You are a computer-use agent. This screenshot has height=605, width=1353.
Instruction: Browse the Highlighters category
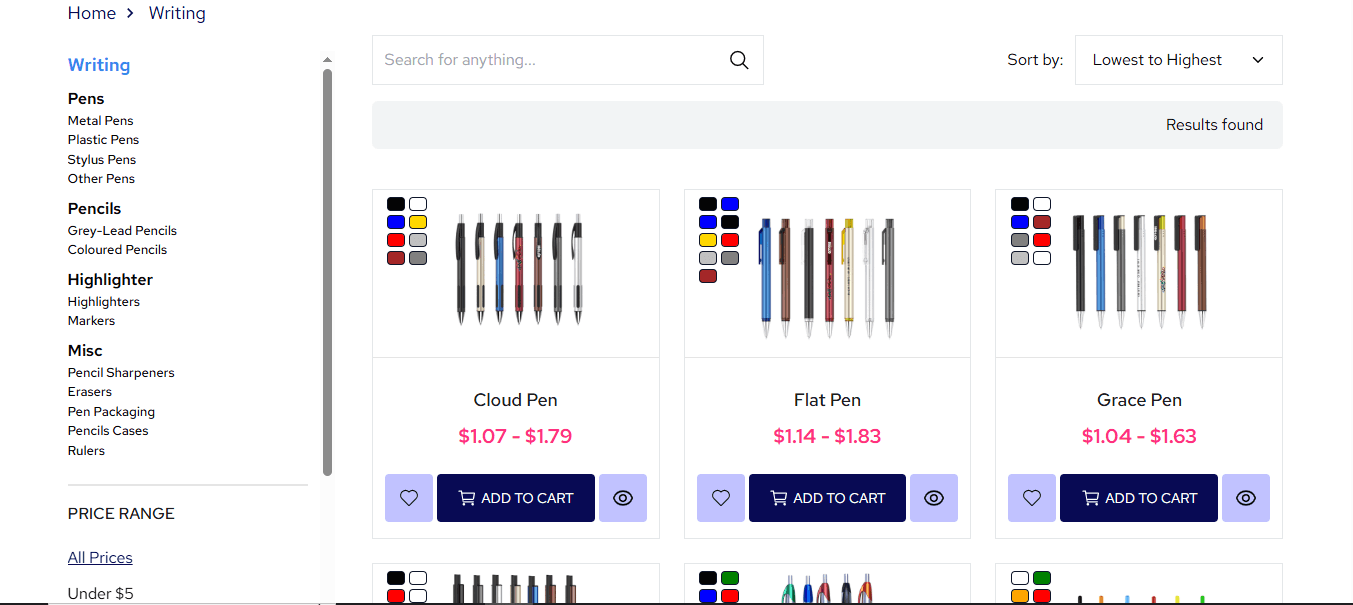(103, 301)
